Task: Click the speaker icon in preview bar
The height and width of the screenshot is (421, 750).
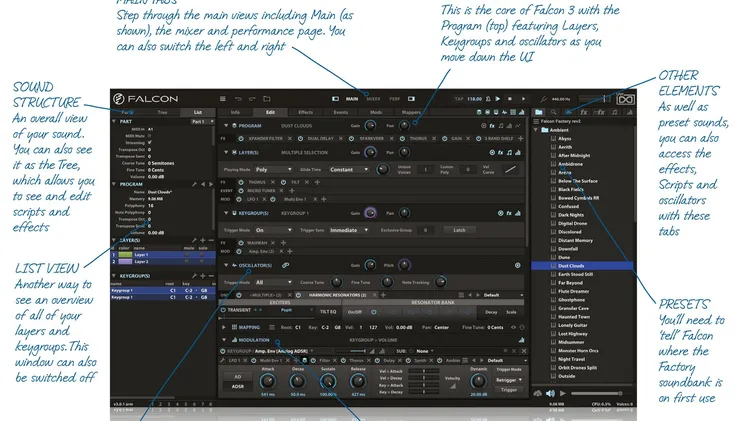Action: click(x=551, y=393)
